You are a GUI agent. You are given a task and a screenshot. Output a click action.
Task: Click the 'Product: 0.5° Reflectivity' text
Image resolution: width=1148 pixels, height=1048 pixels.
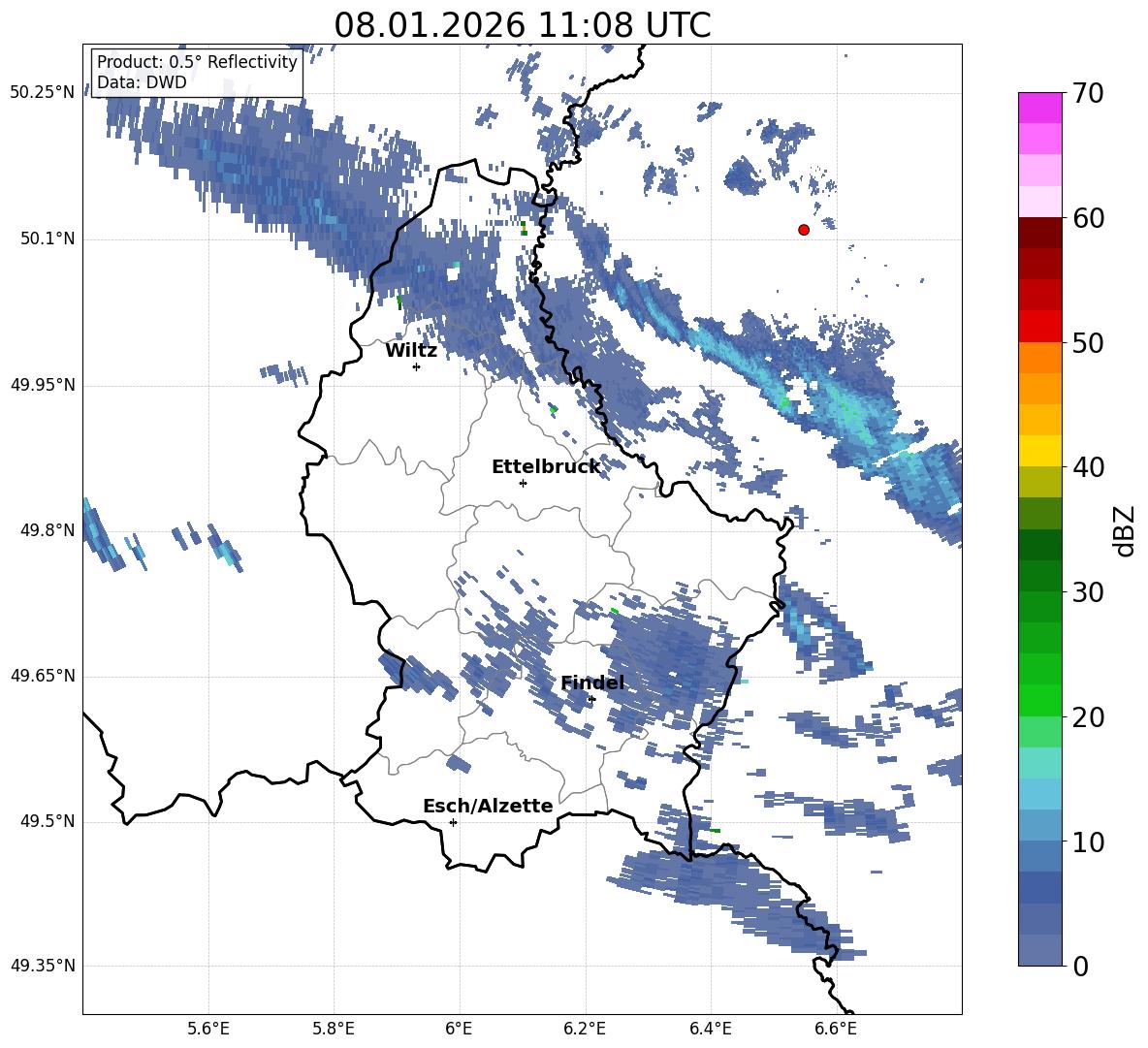(x=197, y=61)
